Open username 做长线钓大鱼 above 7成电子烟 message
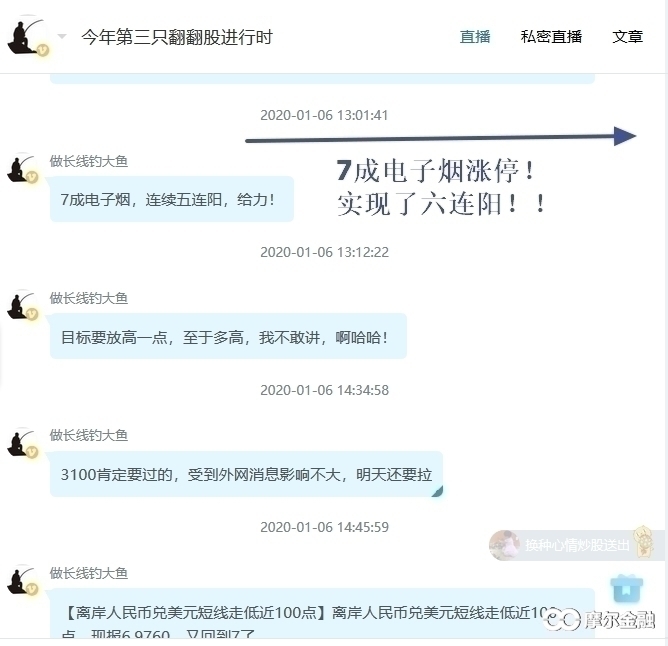 89,161
